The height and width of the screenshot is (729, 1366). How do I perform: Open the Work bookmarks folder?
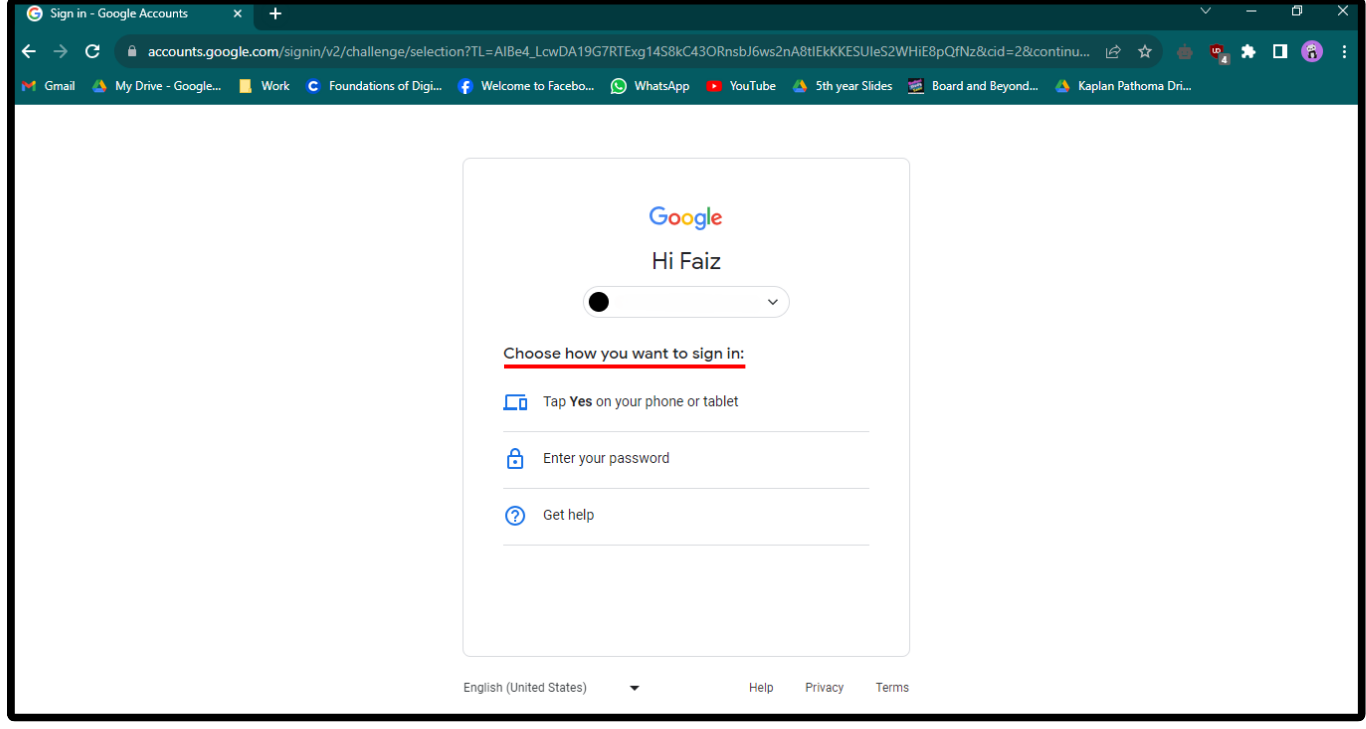[x=264, y=86]
